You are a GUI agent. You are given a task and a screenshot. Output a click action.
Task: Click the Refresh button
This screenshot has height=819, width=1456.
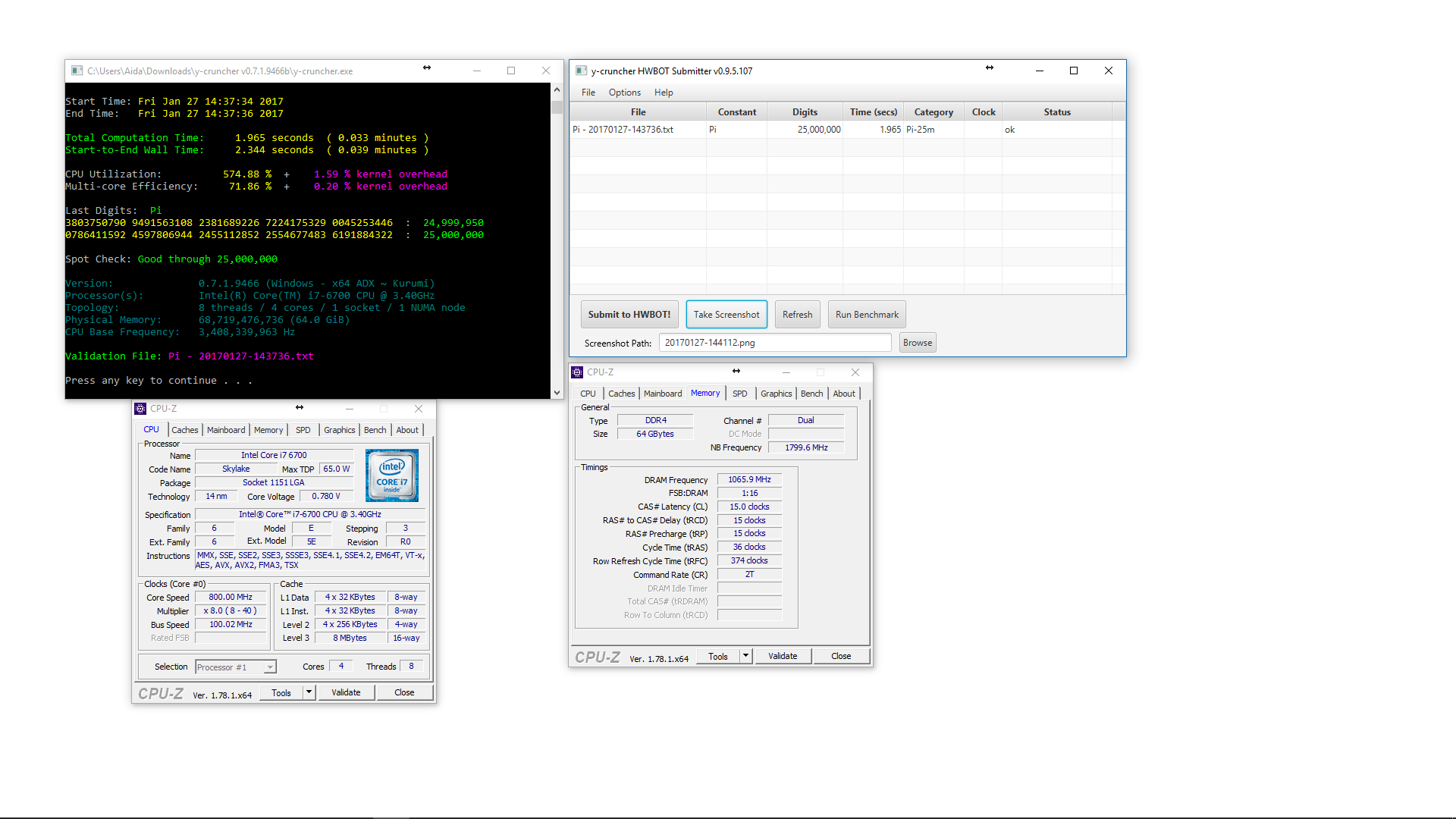point(797,315)
